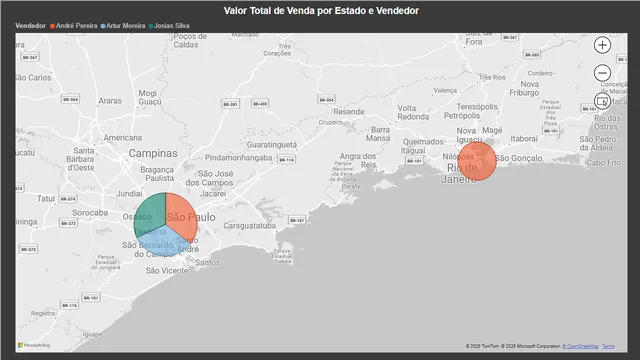Select the Artur Moreira blue legend marker
The image size is (640, 360).
103,26
